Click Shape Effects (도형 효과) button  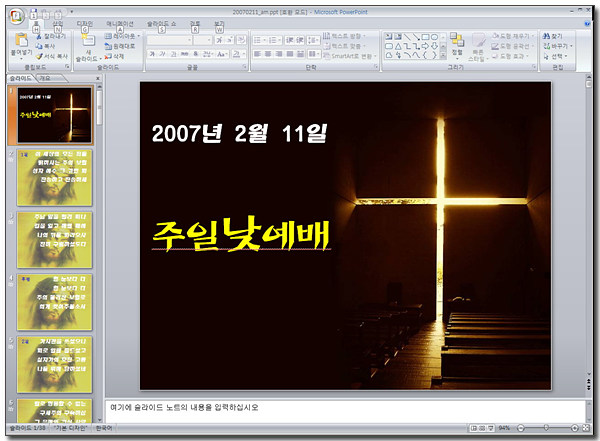click(x=510, y=56)
